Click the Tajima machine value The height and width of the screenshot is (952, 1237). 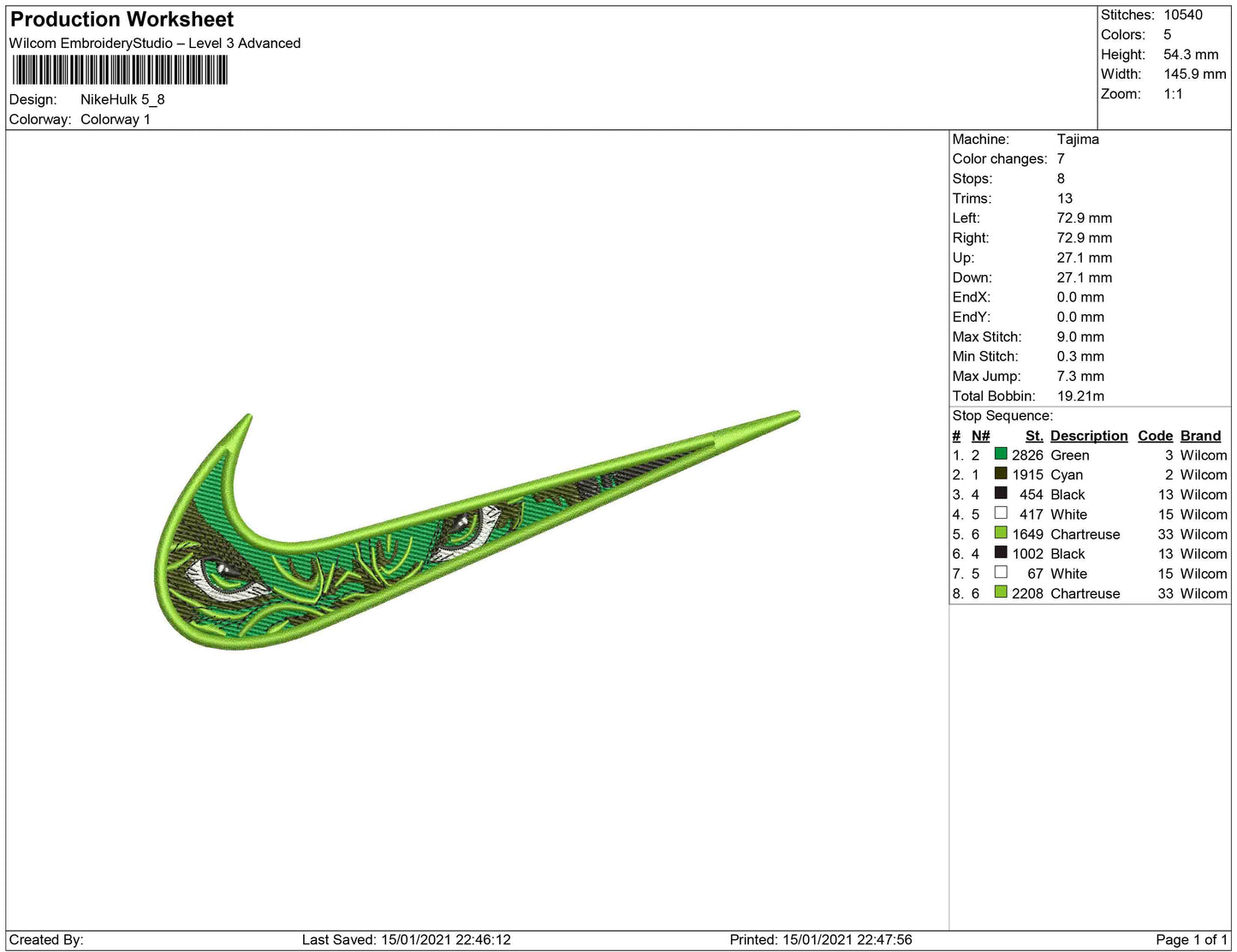coord(1077,140)
